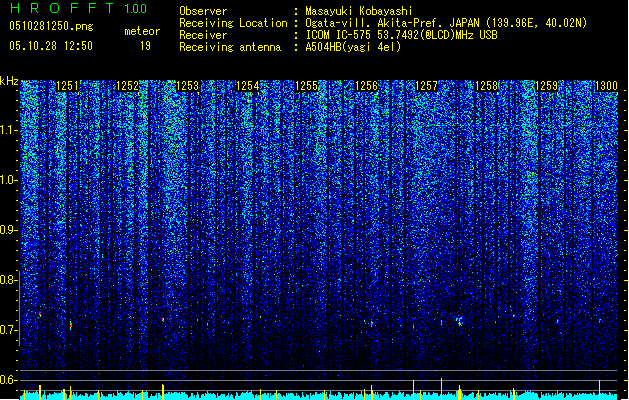Click the 1255 time marker
This screenshot has width=629, height=400.
pos(306,86)
